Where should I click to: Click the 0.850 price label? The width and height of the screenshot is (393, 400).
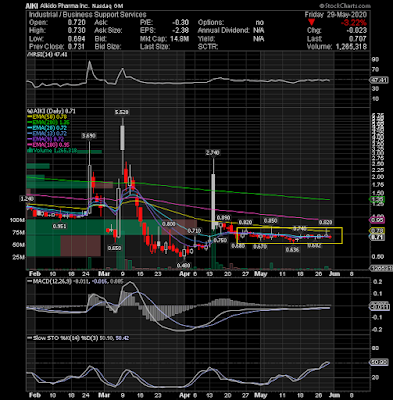(x=271, y=221)
